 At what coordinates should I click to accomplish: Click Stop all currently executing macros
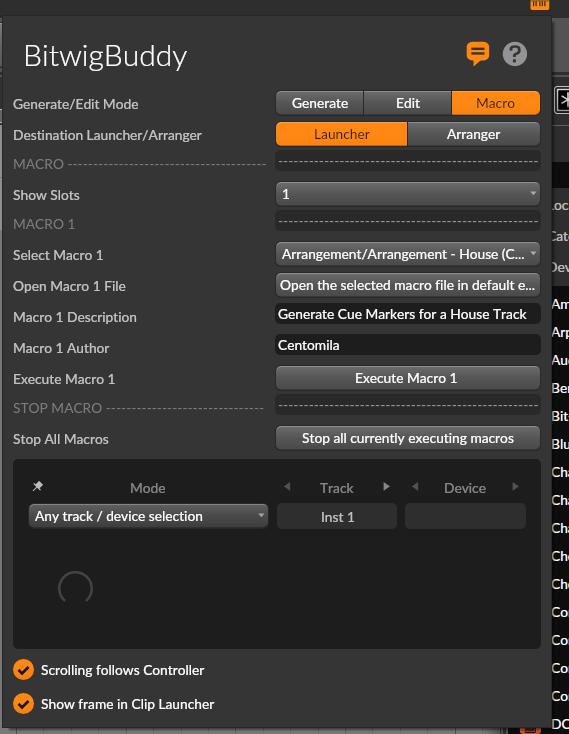pyautogui.click(x=408, y=438)
